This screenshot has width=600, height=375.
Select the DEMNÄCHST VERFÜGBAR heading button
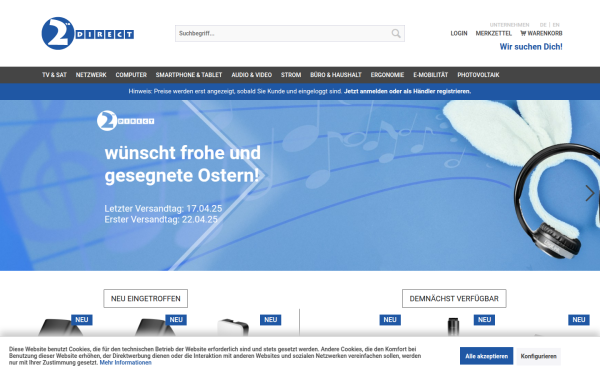(x=454, y=298)
